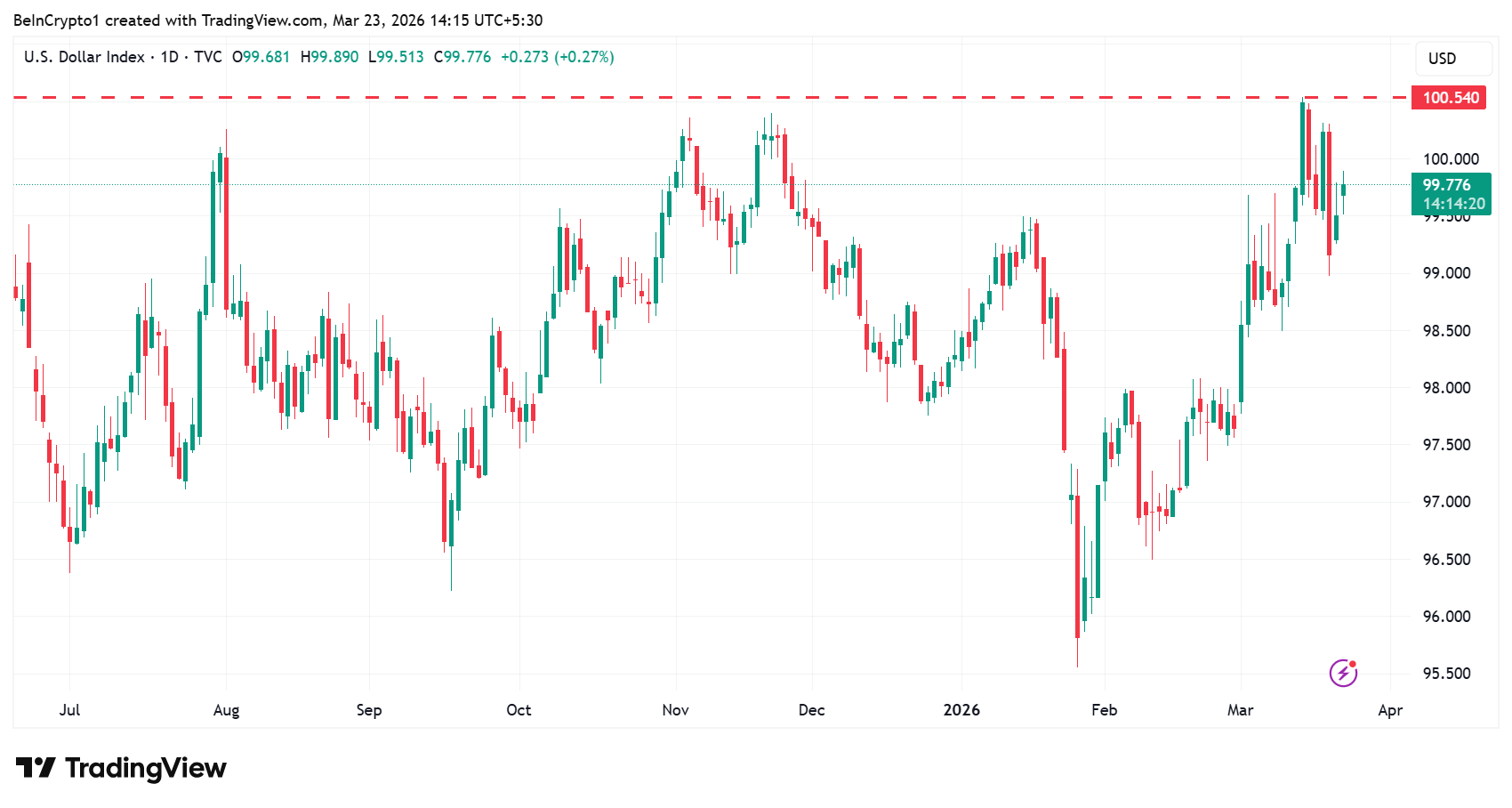
Task: Select the Jul label on time axis
Action: coord(69,710)
